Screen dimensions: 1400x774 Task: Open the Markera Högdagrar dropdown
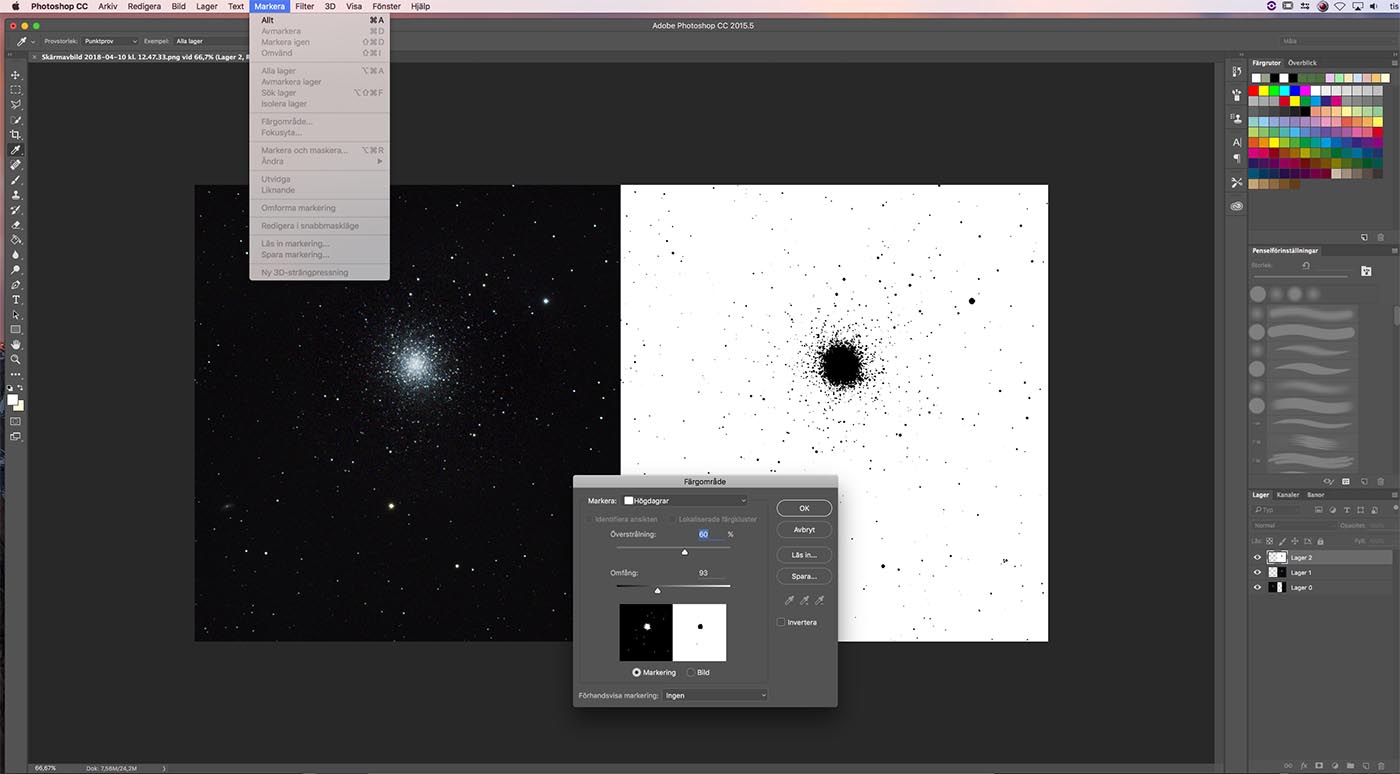tap(684, 500)
